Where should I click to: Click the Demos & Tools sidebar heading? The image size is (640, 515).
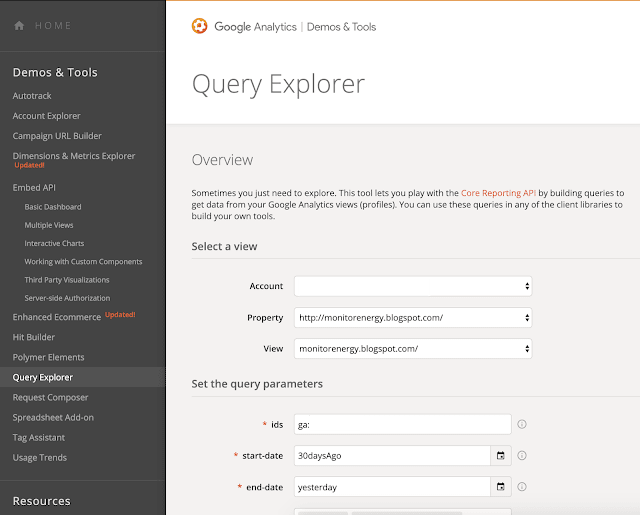tap(55, 72)
